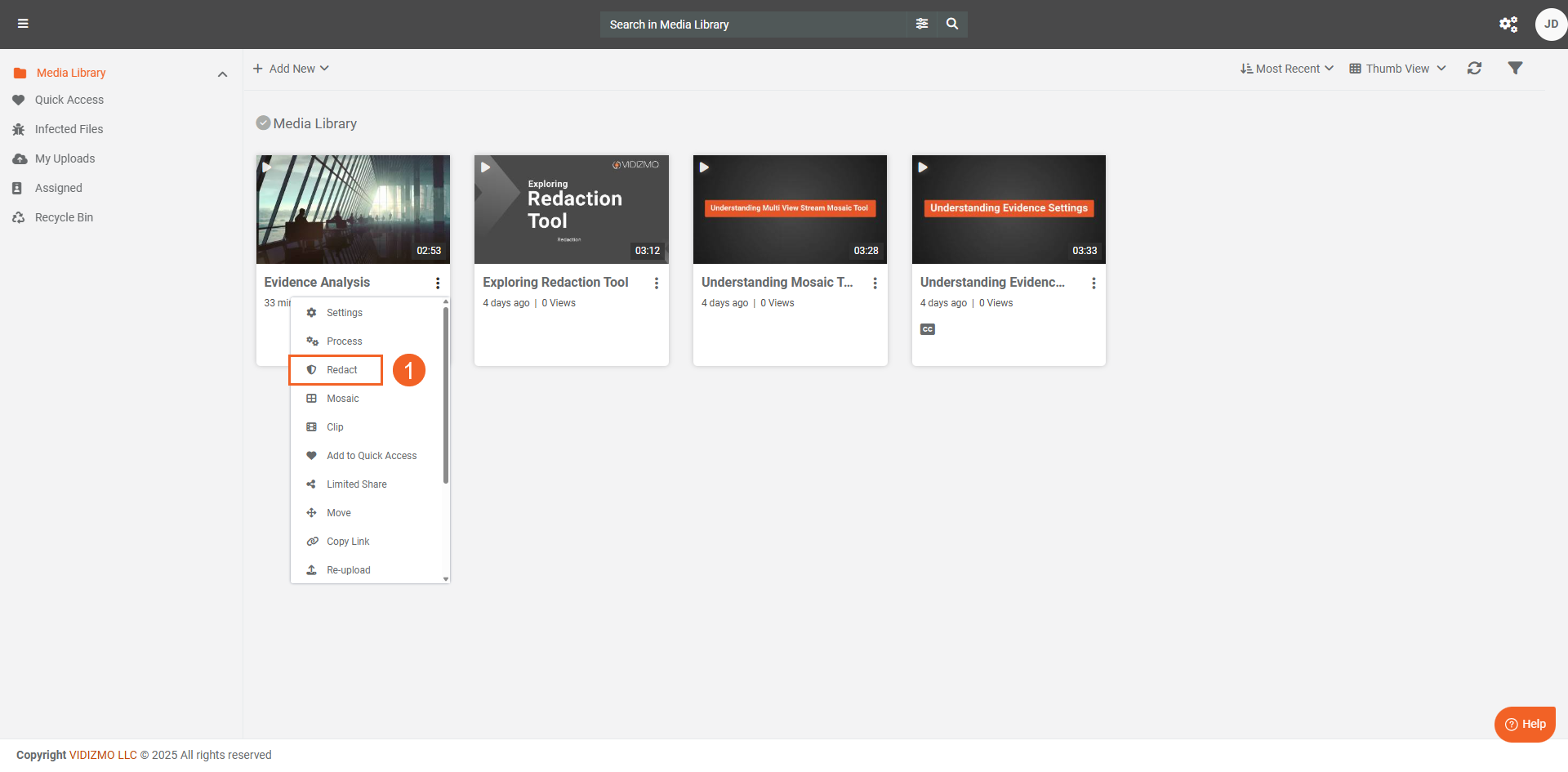This screenshot has height=772, width=1568.
Task: Collapse the Media Library sidebar section
Action: pyautogui.click(x=222, y=74)
